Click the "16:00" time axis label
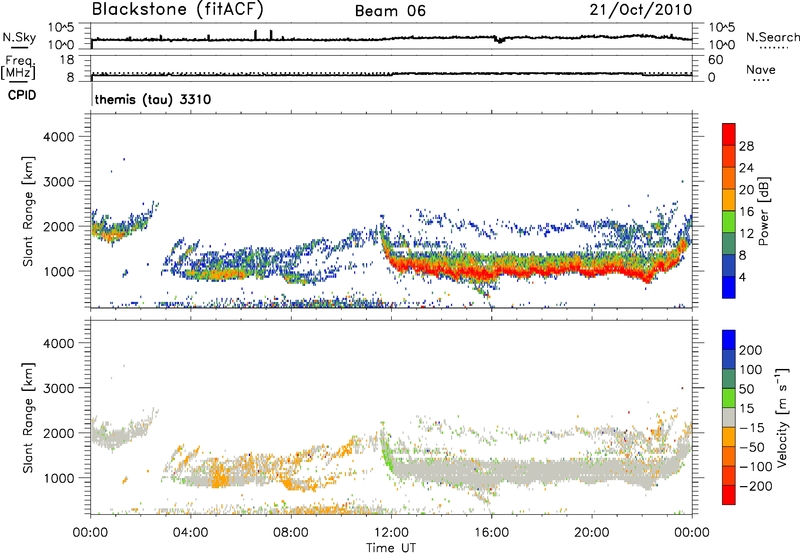800x554 pixels. [491, 533]
